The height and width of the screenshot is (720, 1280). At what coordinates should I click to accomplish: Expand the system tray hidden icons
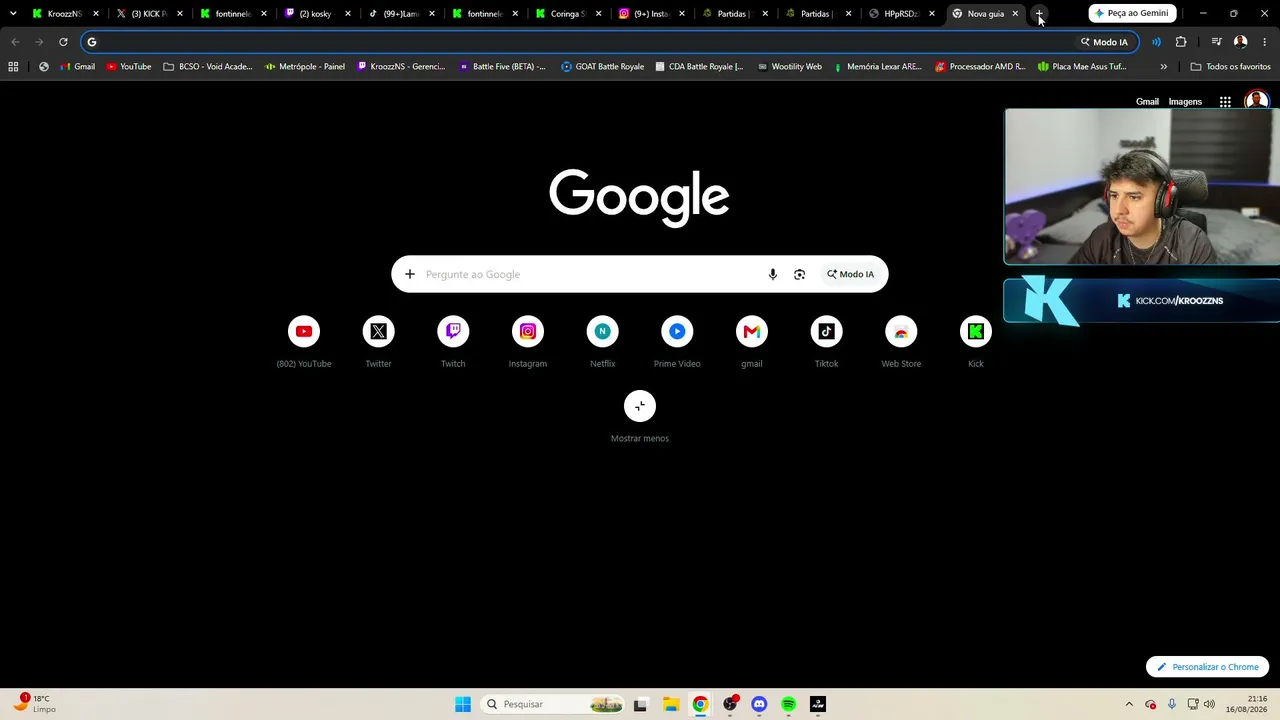(x=1129, y=704)
